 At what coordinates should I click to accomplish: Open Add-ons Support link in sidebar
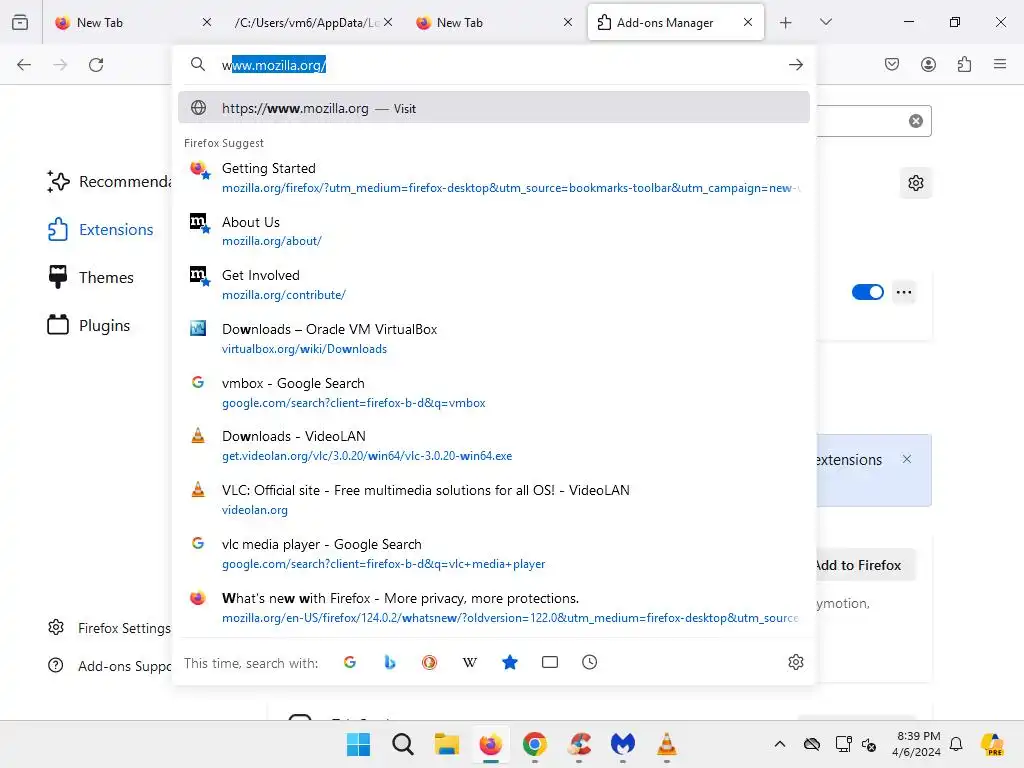pos(109,665)
